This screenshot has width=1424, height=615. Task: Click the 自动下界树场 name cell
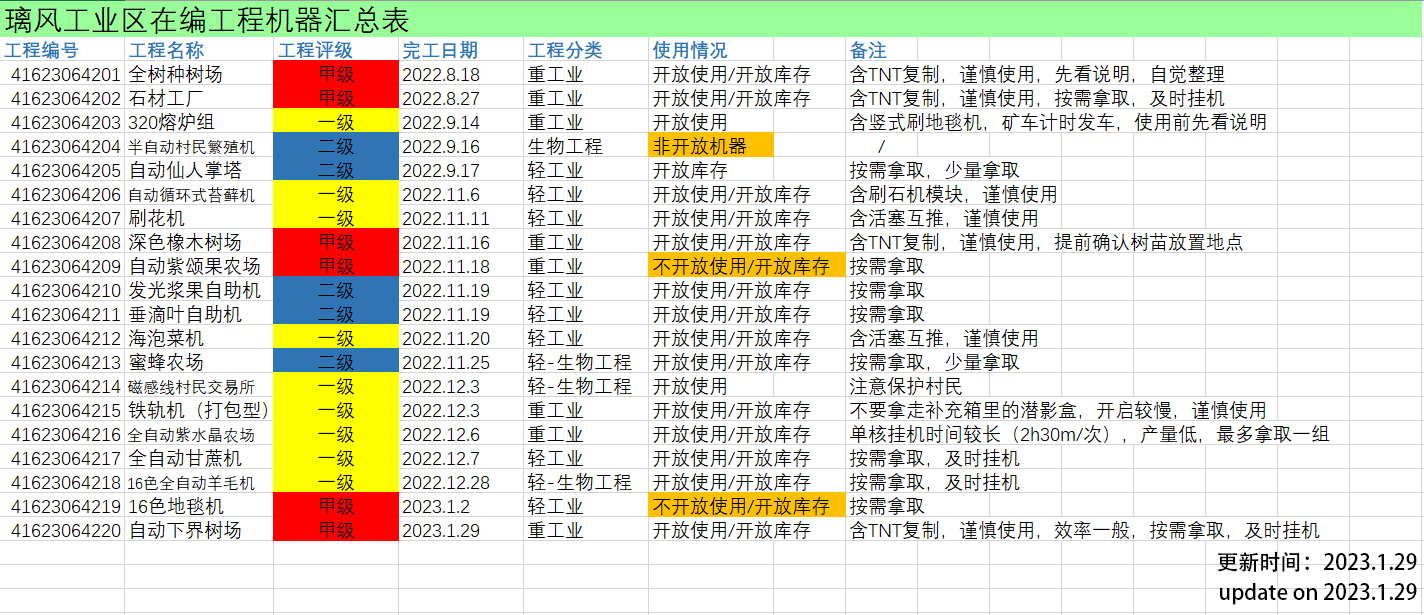(185, 531)
